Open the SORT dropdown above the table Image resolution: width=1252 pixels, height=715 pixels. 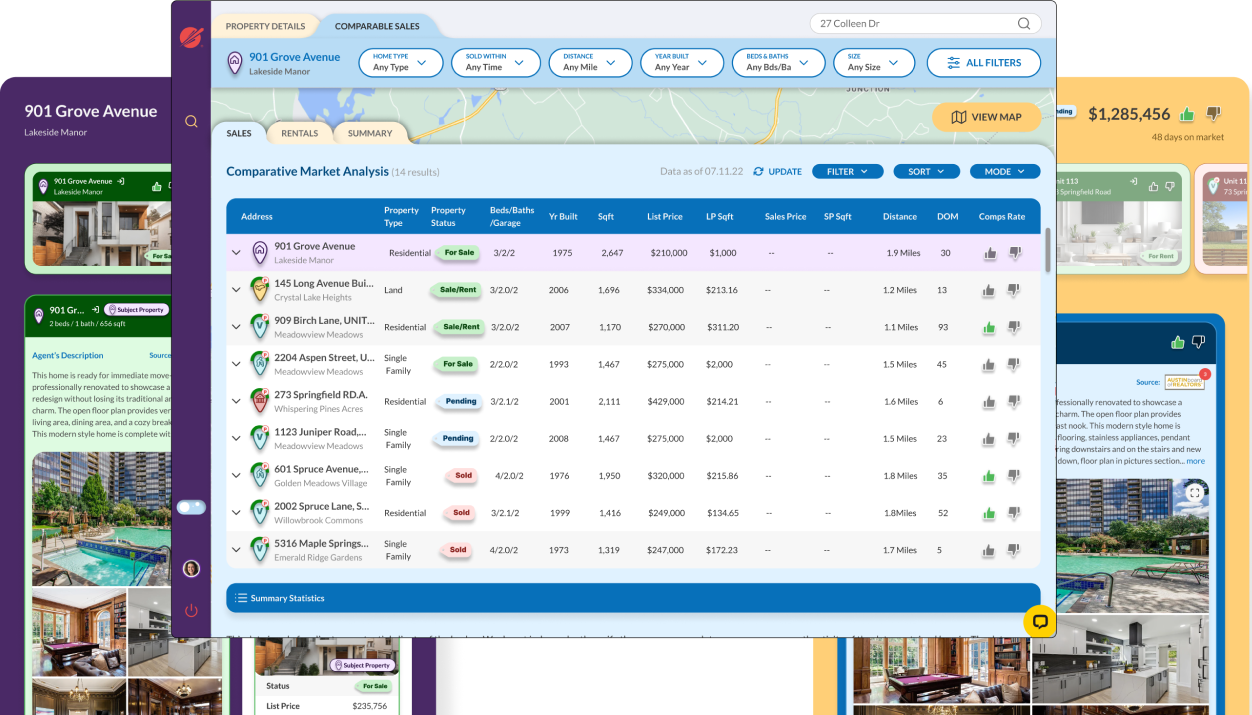[x=926, y=171]
